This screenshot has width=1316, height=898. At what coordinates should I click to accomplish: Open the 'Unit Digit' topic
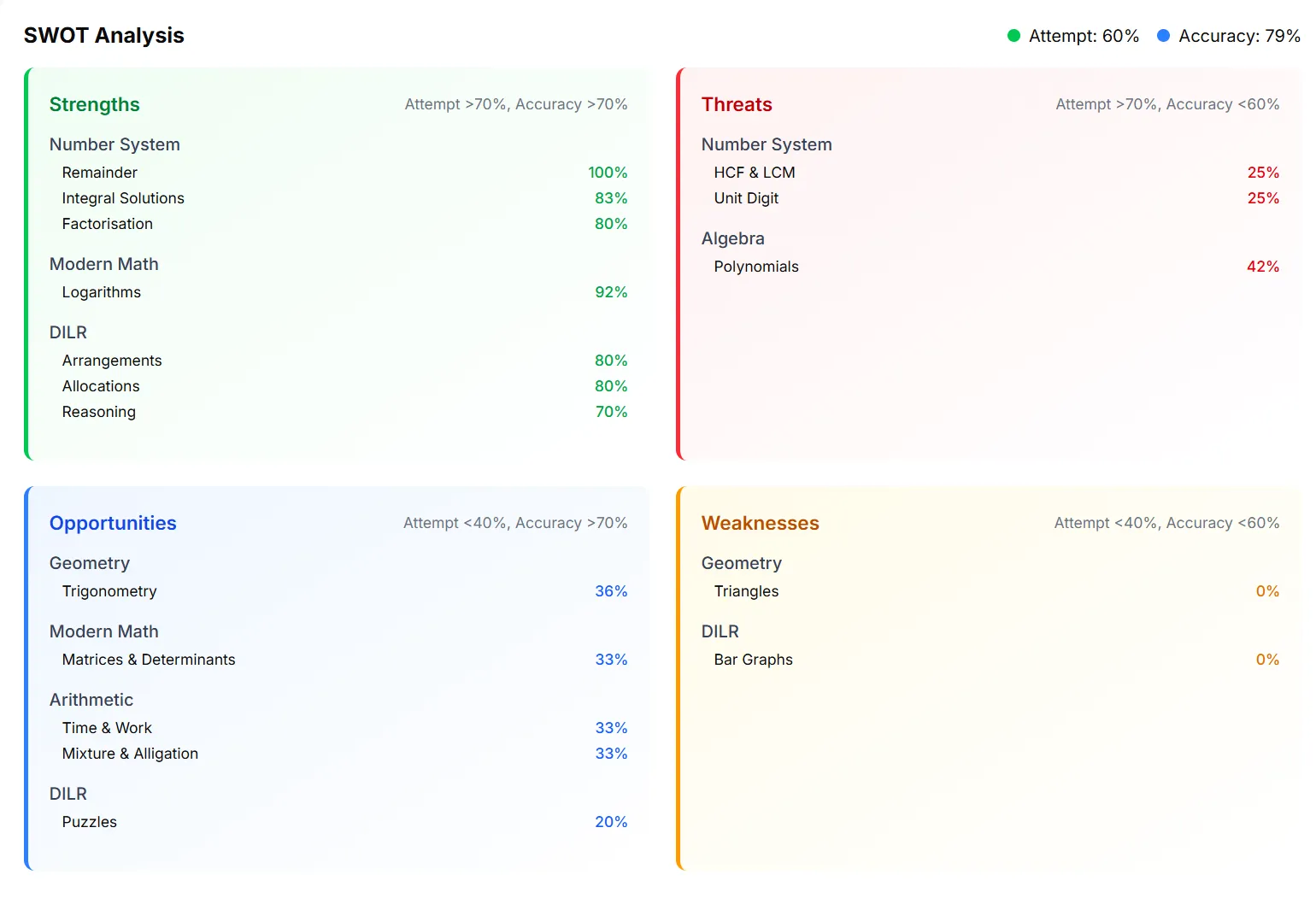point(746,198)
